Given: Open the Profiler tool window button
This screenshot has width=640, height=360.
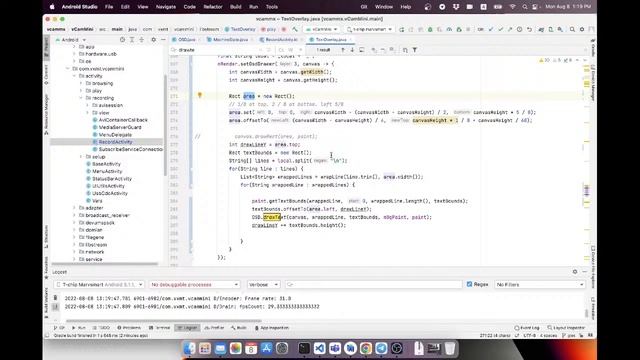Looking at the screenshot, I should 215,328.
